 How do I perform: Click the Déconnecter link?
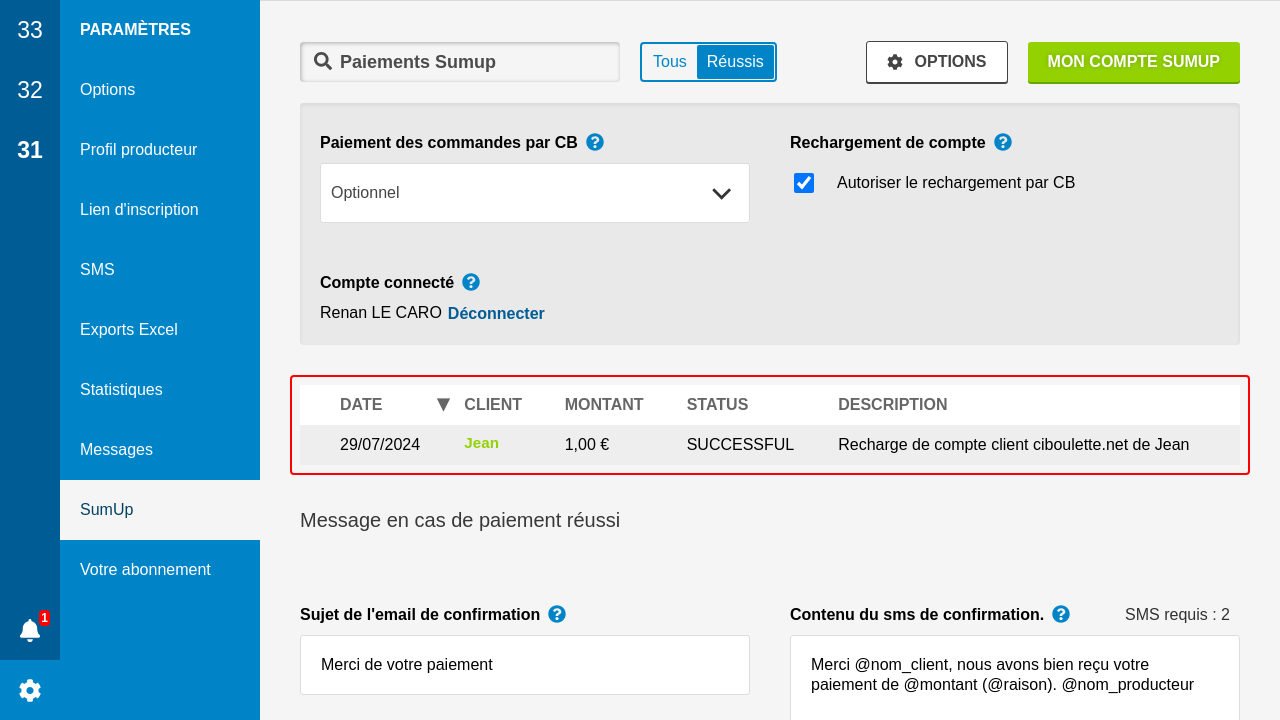coord(496,313)
